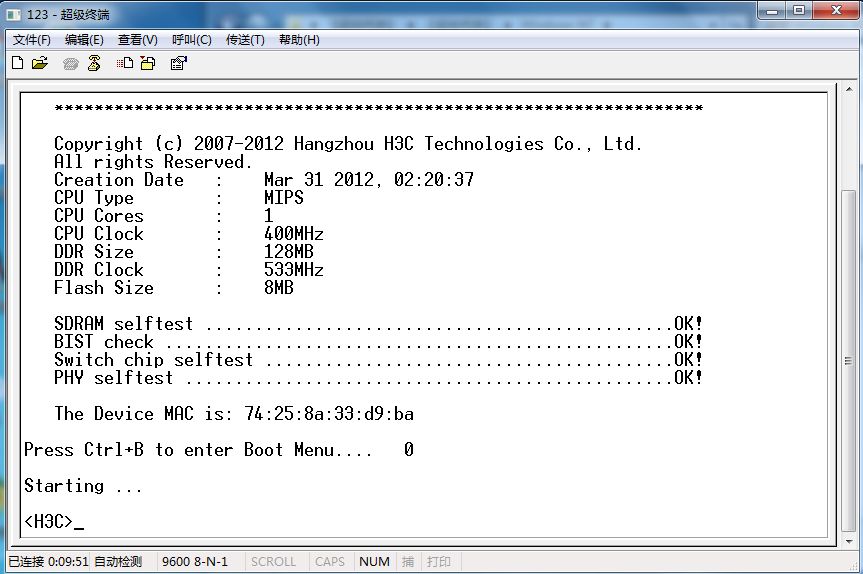863x574 pixels.
Task: Click the vertical scrollbar thumb
Action: coord(849,360)
